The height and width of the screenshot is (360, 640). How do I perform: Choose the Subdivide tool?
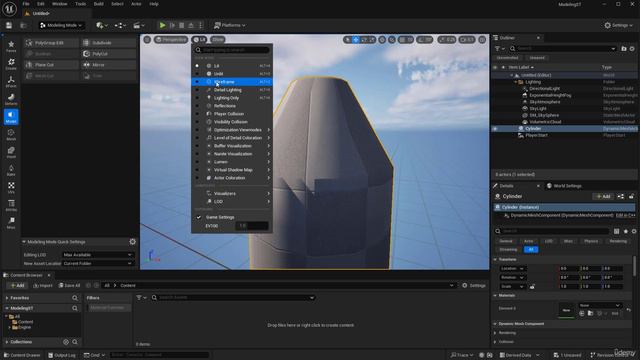point(109,43)
